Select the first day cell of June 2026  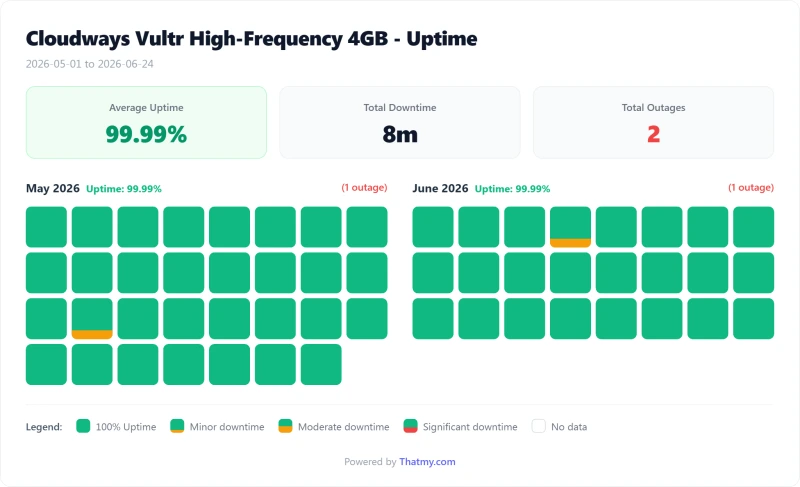pos(433,227)
